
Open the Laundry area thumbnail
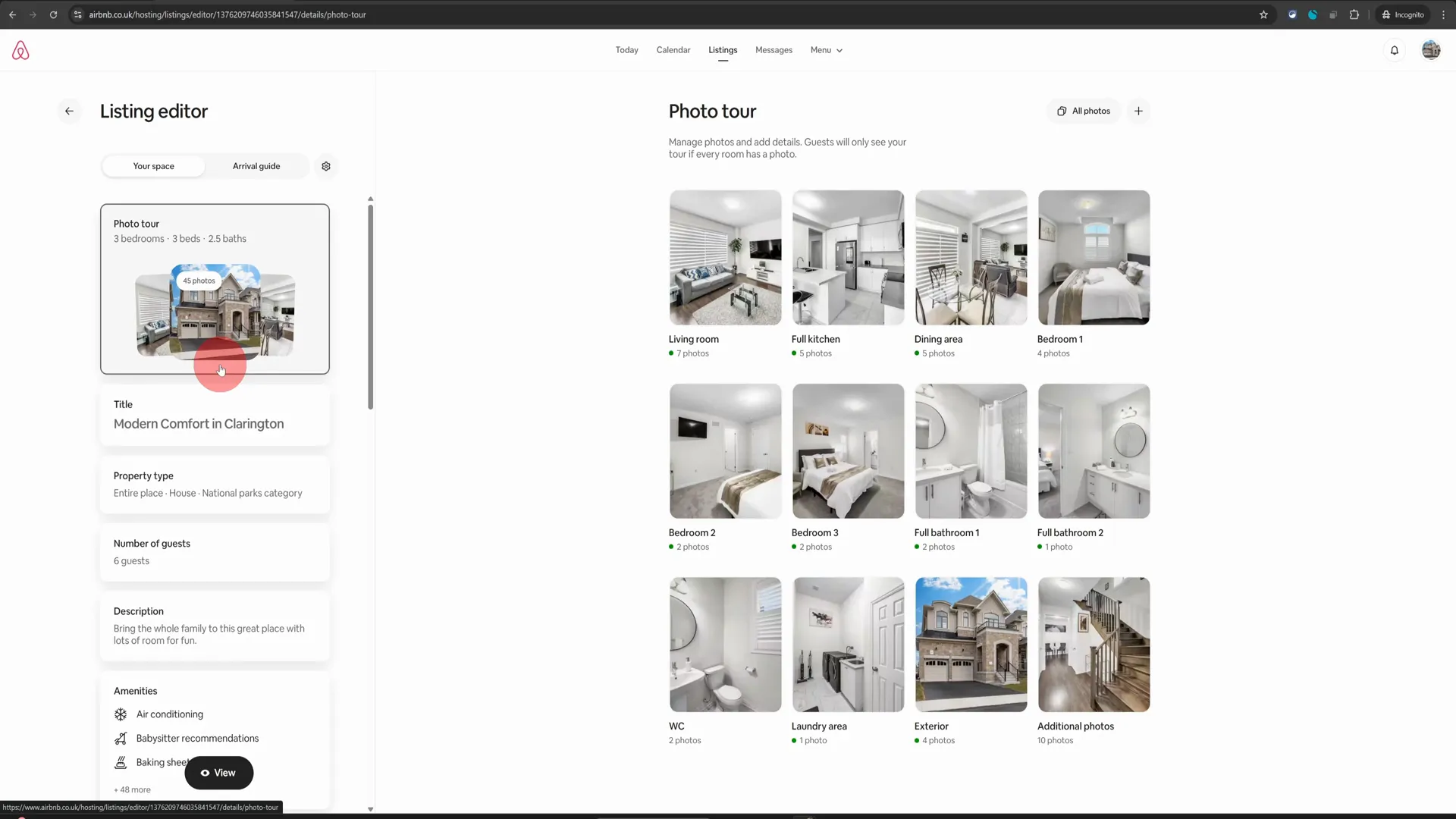[x=848, y=645]
